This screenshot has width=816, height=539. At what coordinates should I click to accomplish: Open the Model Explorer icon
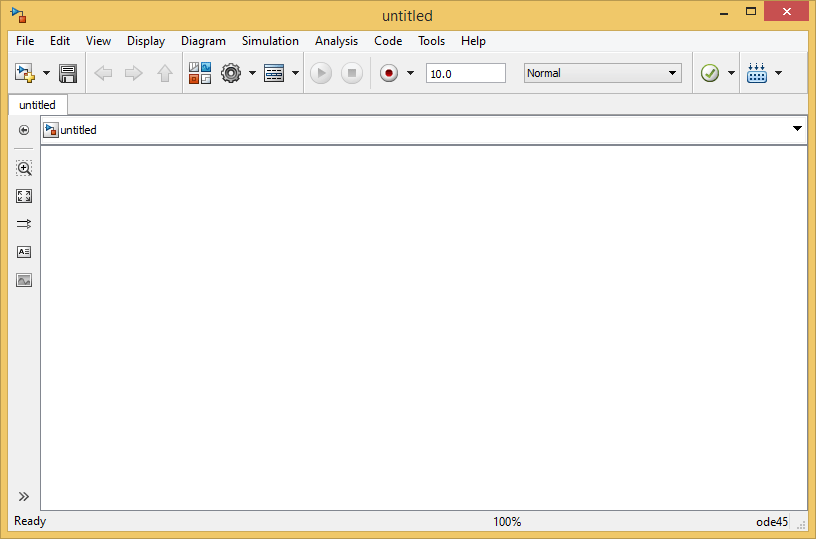(x=274, y=73)
